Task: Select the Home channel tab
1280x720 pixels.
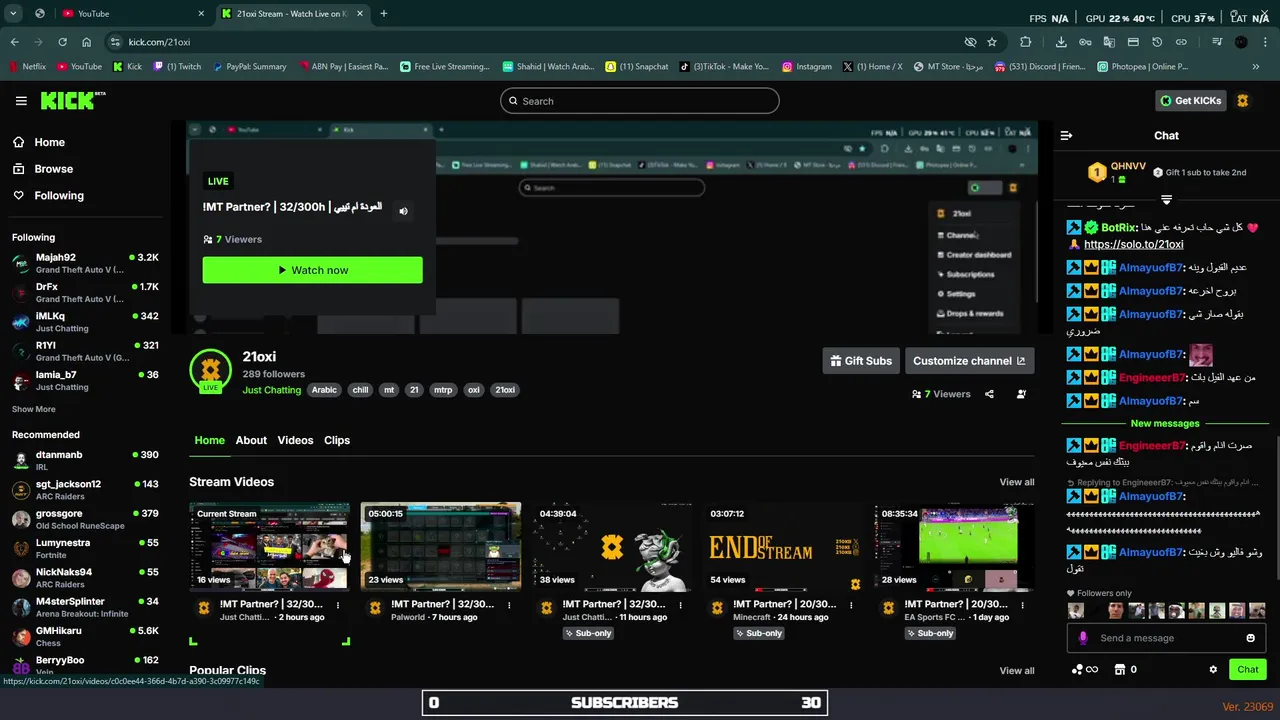Action: point(210,440)
